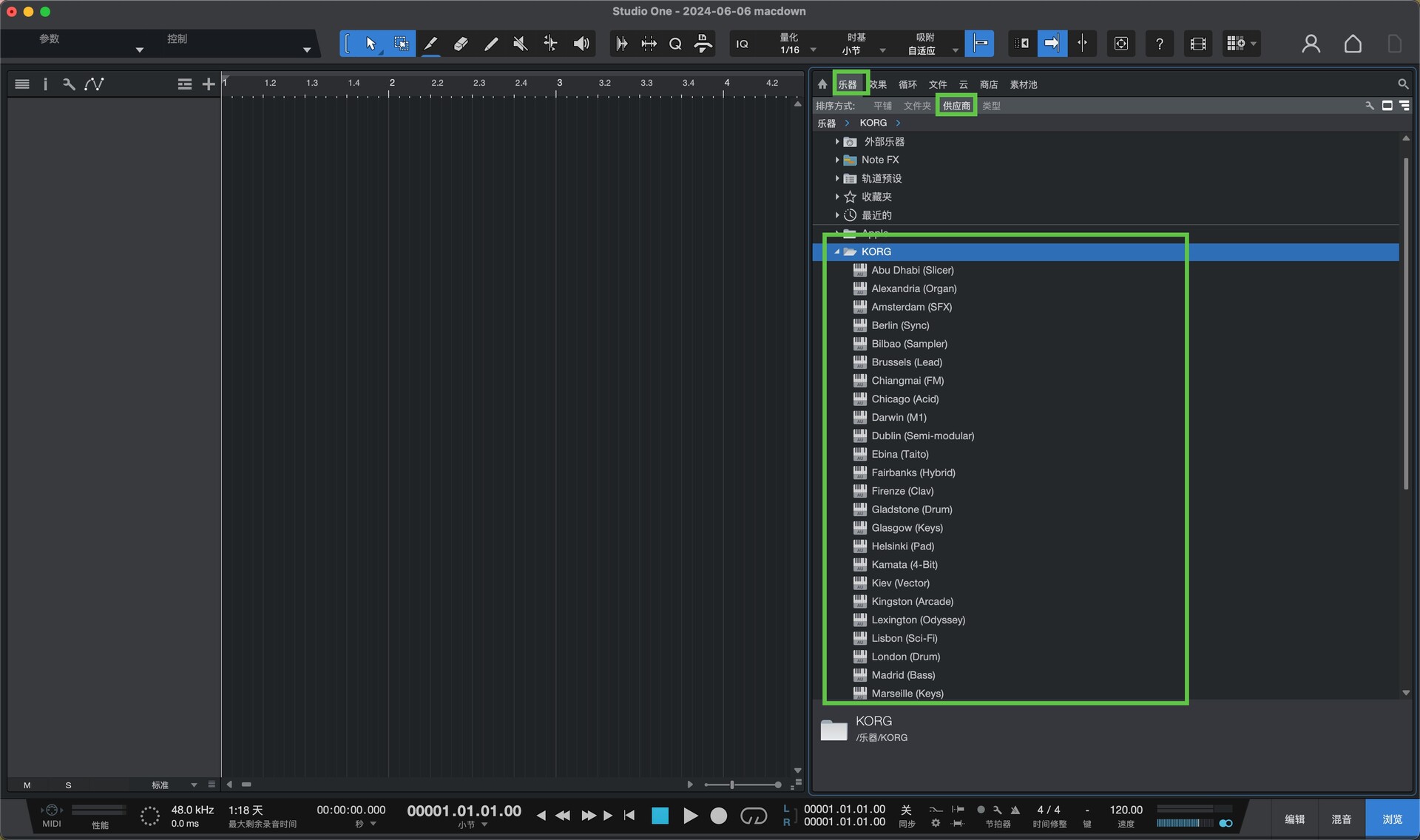
Task: Toggle autoscroll arrow button
Action: [1052, 44]
